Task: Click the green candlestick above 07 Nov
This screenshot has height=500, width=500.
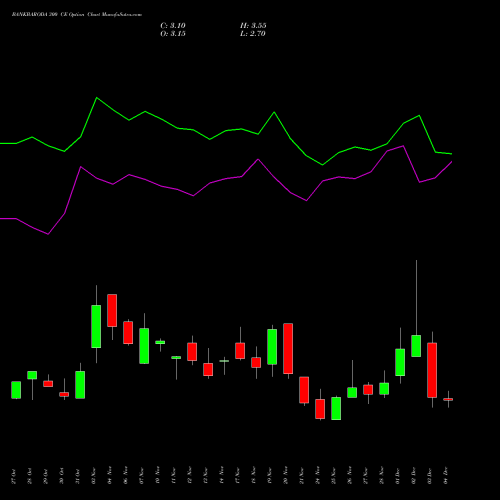Action: [x=144, y=346]
